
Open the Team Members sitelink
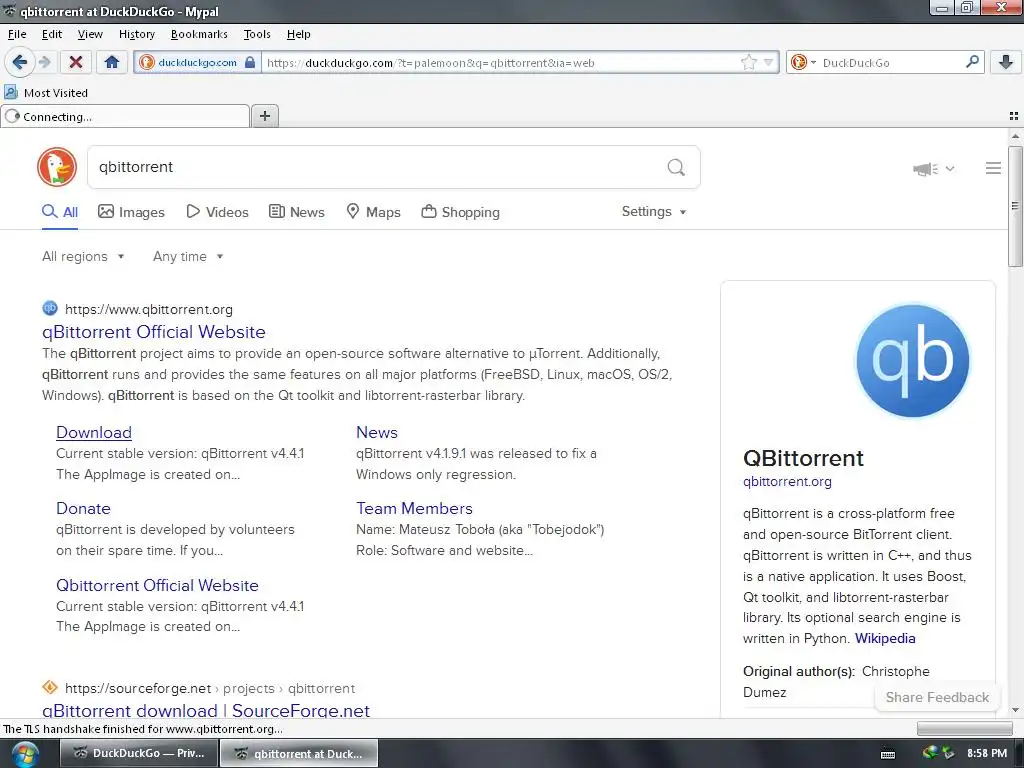(414, 508)
